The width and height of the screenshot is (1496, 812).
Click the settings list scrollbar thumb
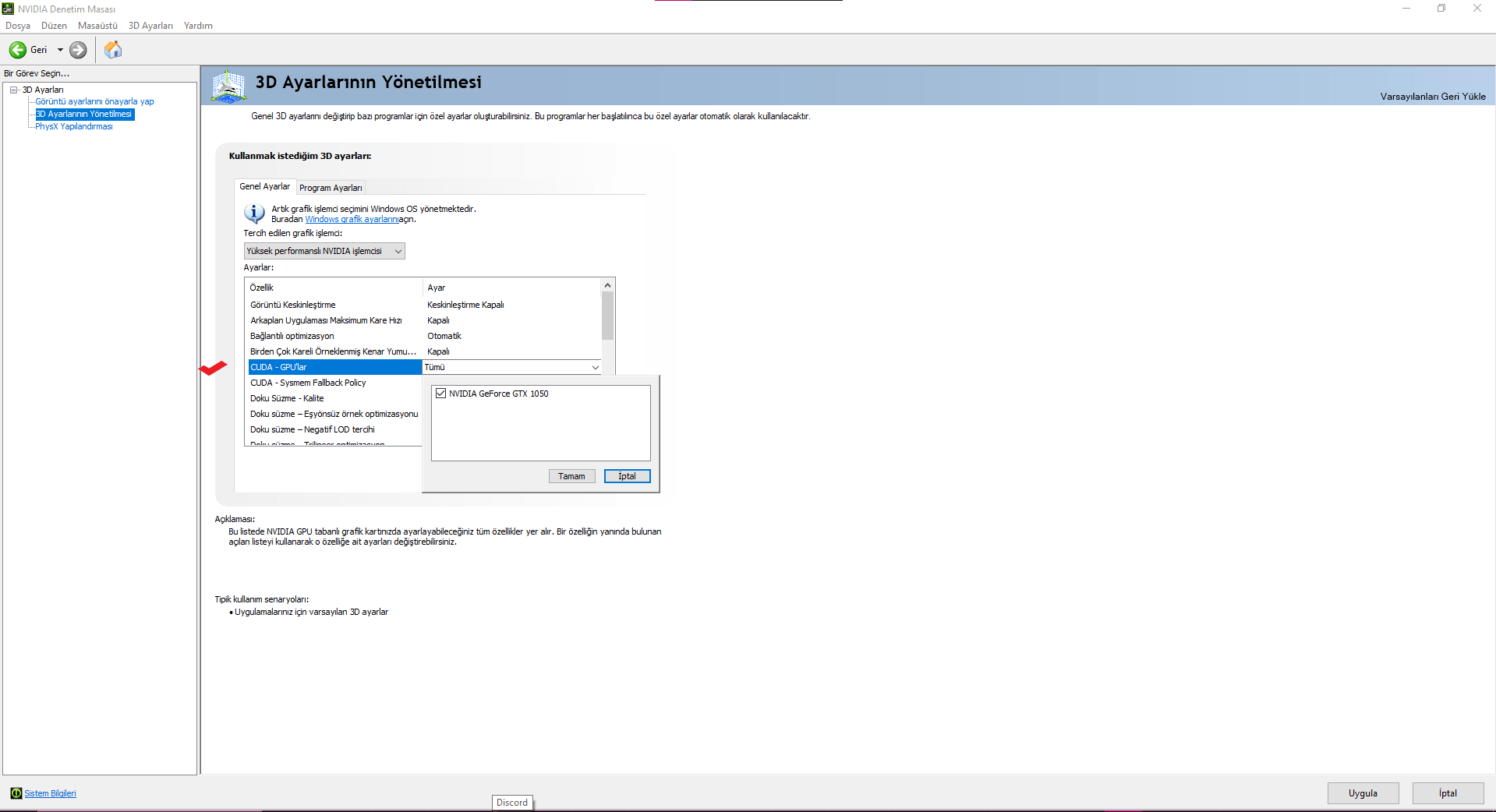[607, 316]
